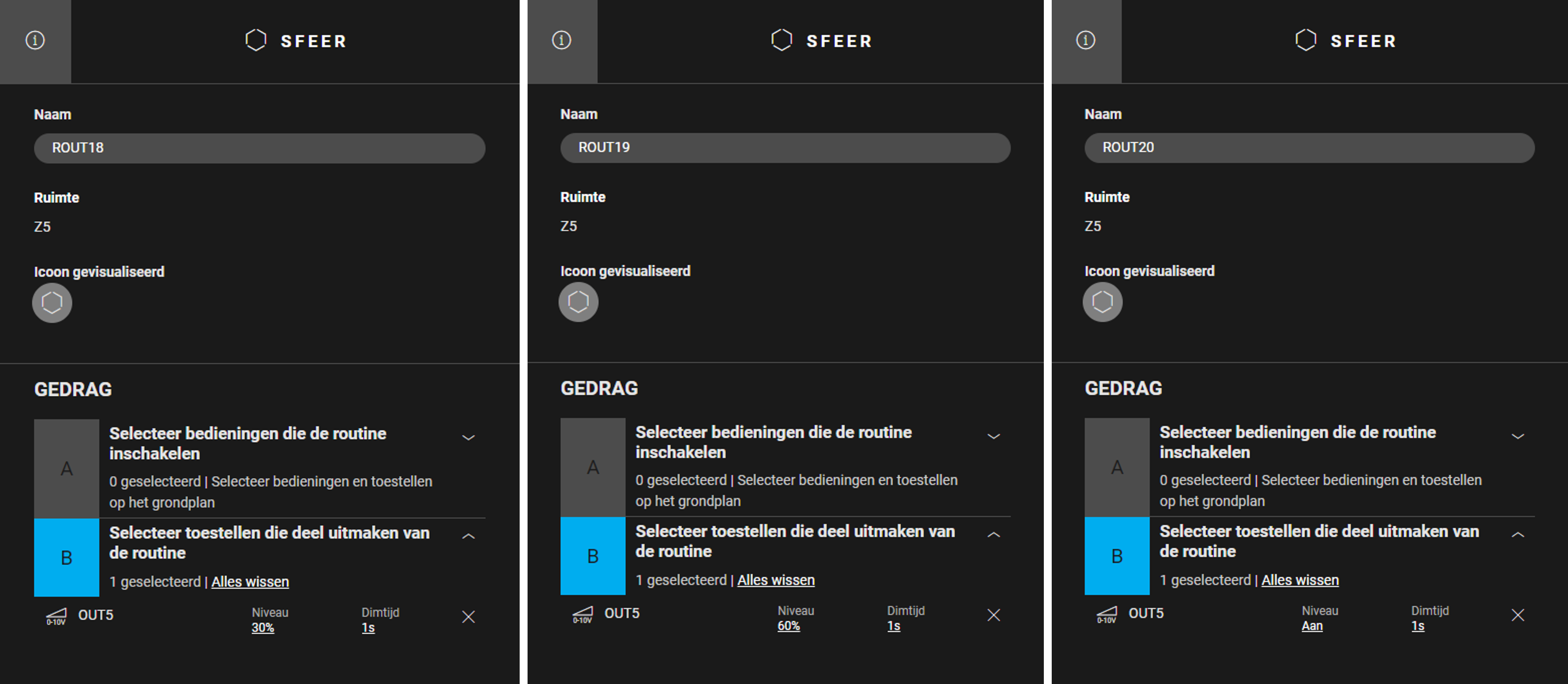
Task: Remove OUT5 from routine ROUT18
Action: click(468, 617)
